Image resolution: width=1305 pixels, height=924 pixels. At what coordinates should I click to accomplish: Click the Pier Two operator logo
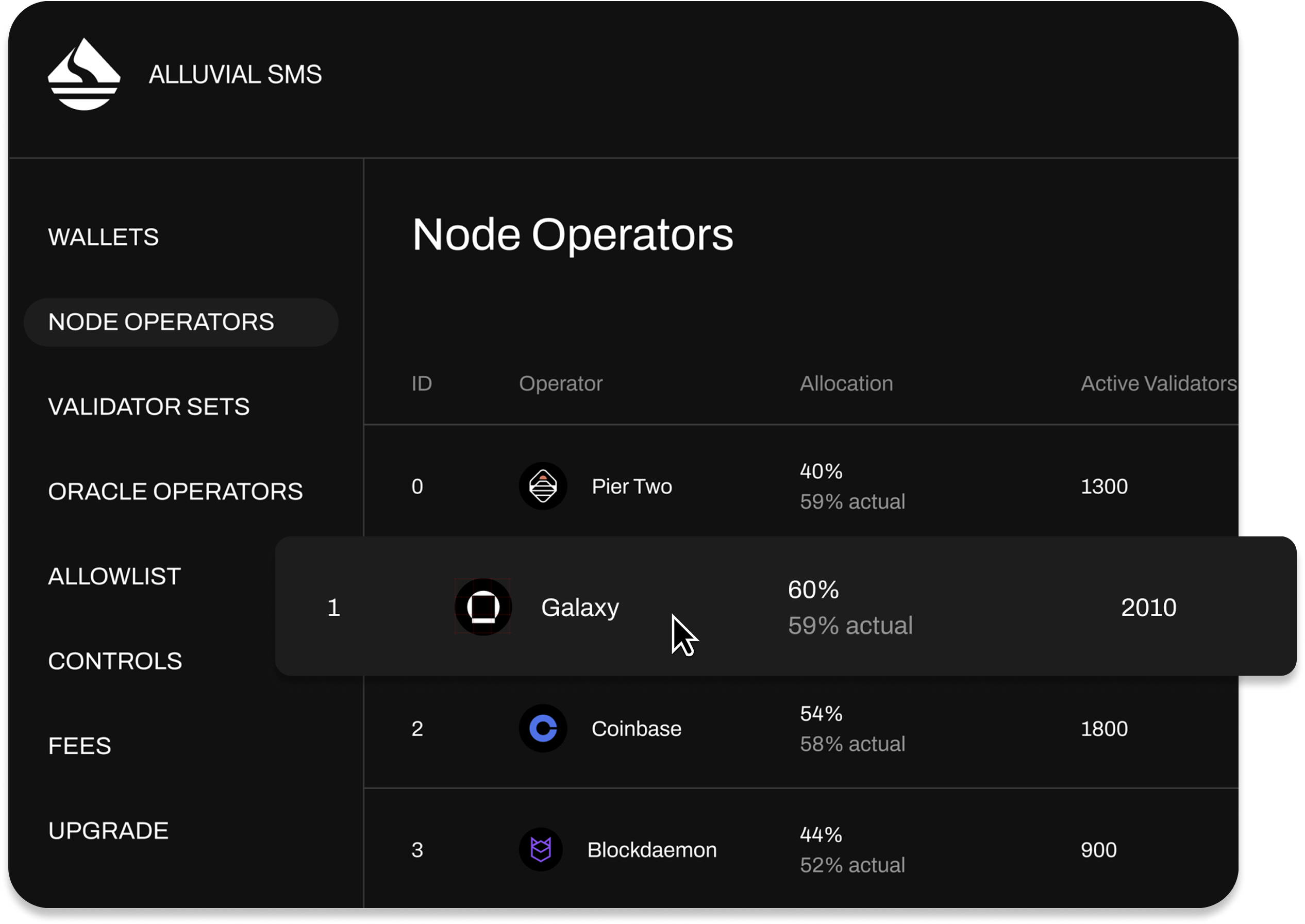tap(543, 486)
